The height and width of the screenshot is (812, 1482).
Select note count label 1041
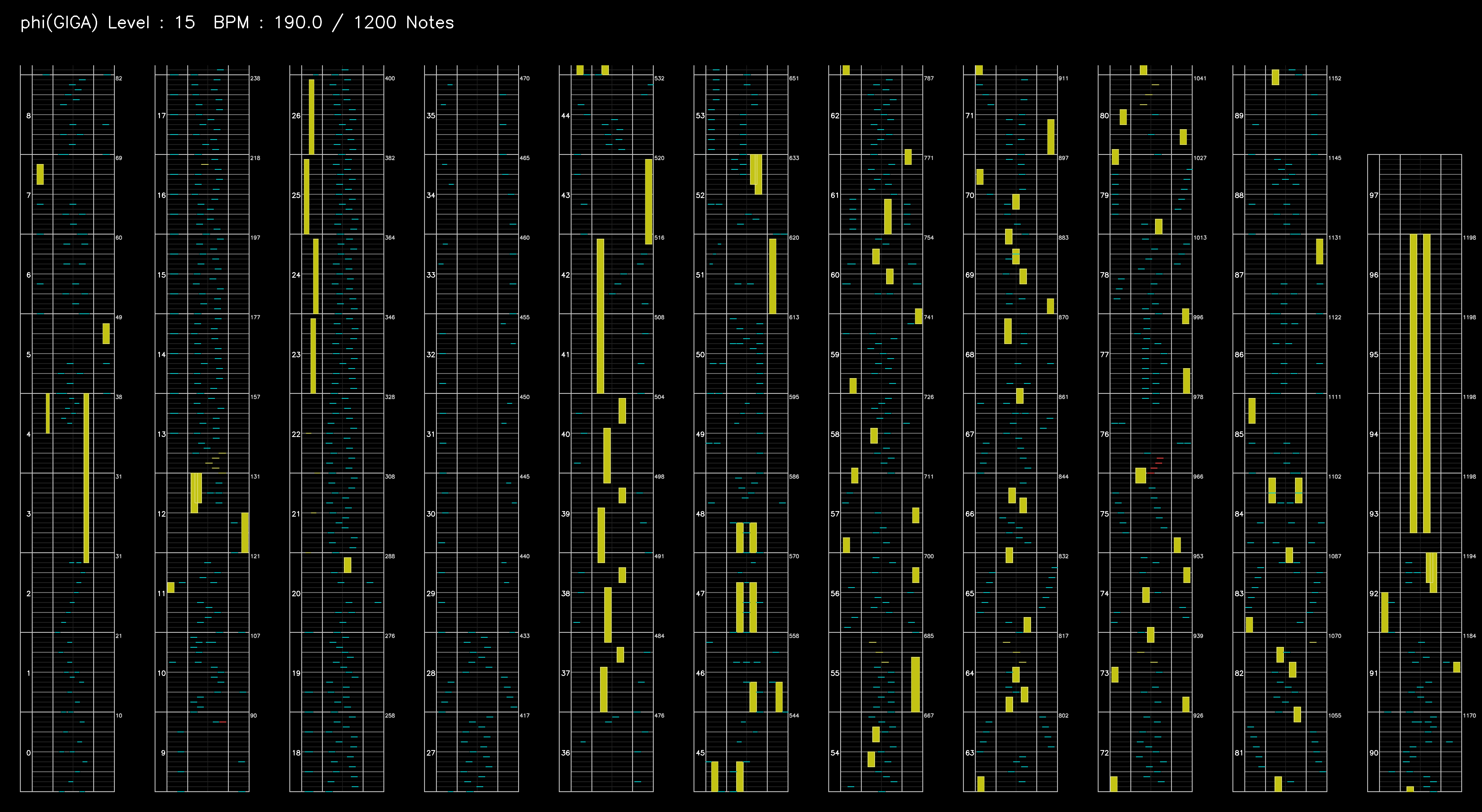click(x=1200, y=78)
